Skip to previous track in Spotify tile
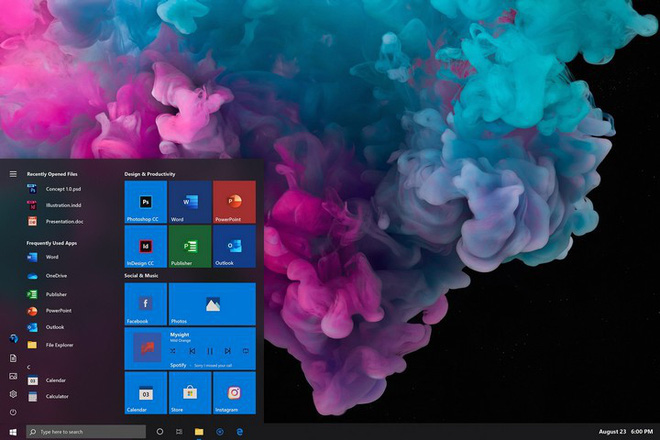 click(192, 351)
